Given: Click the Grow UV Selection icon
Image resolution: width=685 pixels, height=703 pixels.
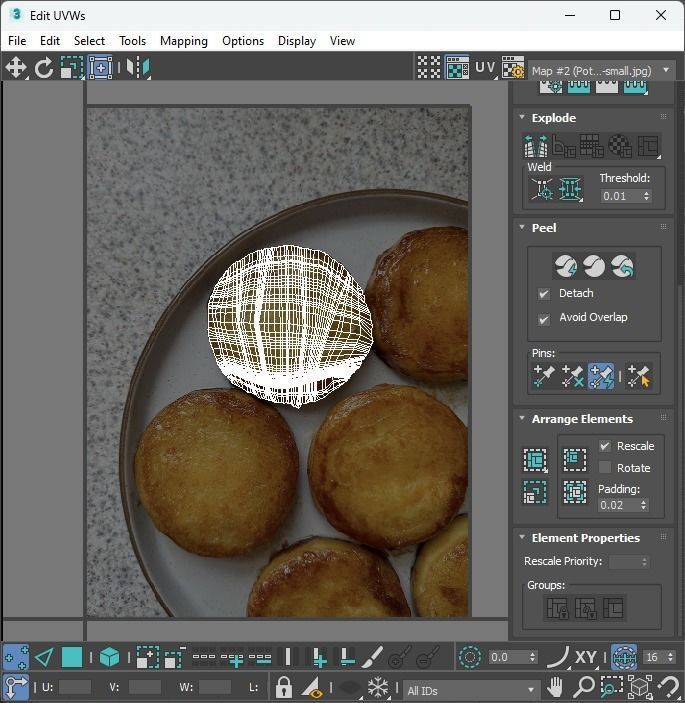Looking at the screenshot, I should tap(147, 658).
